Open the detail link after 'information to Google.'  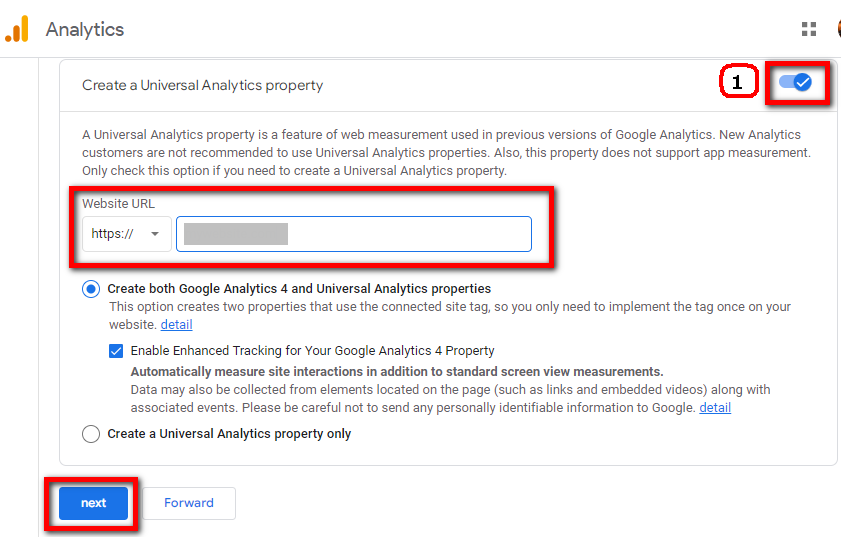pos(715,408)
